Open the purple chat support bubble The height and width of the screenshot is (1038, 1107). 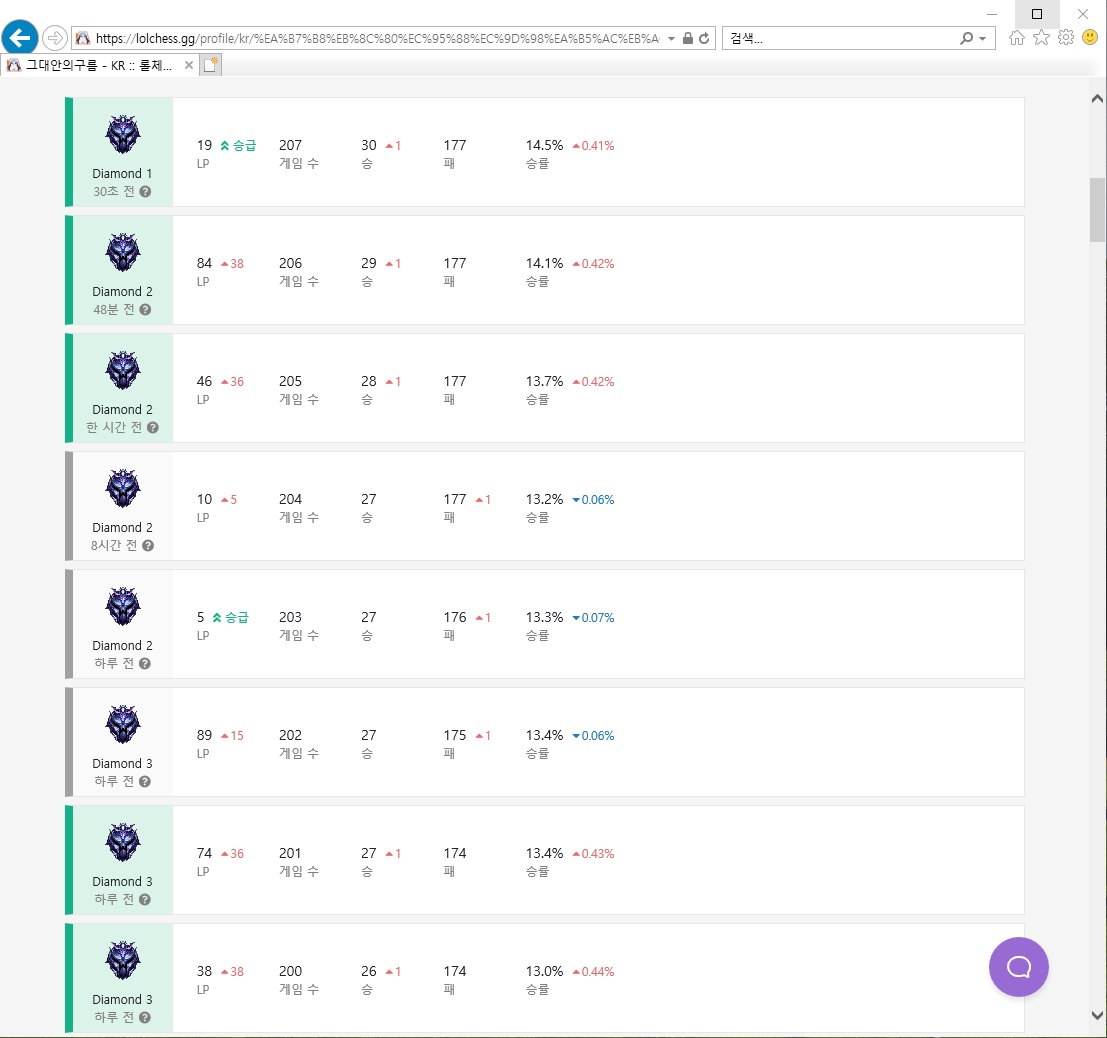pyautogui.click(x=1018, y=967)
